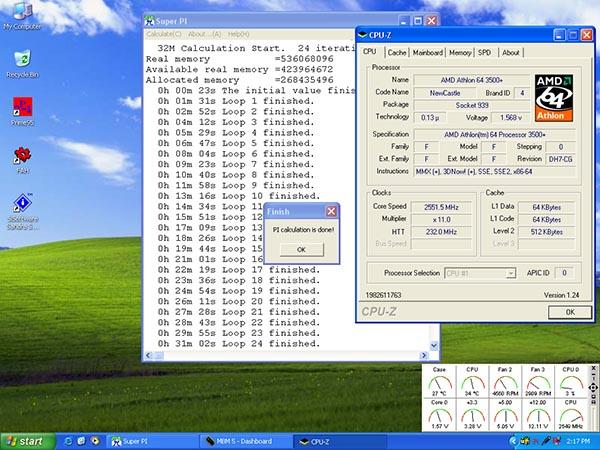Click the CPU temperature gauge showing 34 °C
Image resolution: width=600 pixels, height=450 pixels.
[x=472, y=381]
